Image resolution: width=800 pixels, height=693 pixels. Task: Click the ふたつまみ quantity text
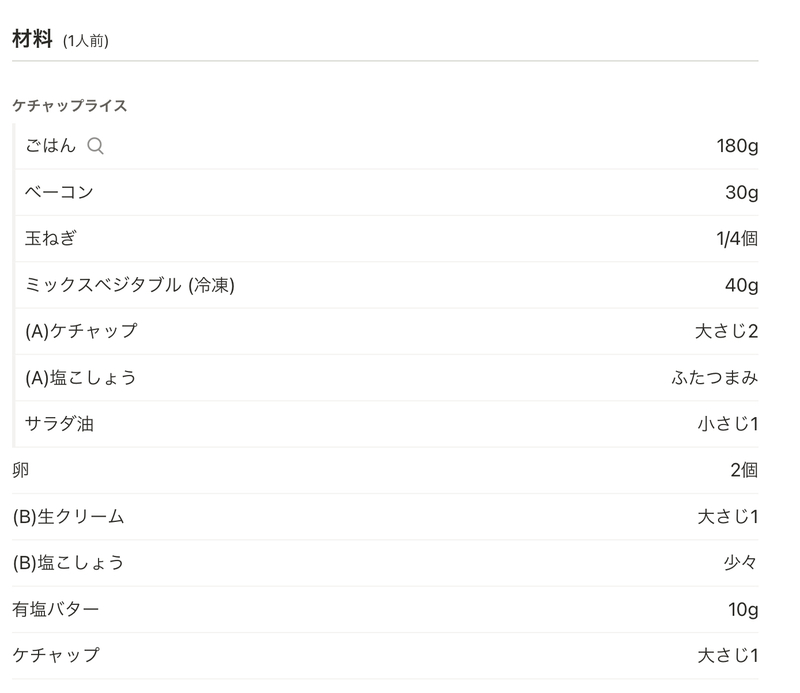tap(715, 378)
